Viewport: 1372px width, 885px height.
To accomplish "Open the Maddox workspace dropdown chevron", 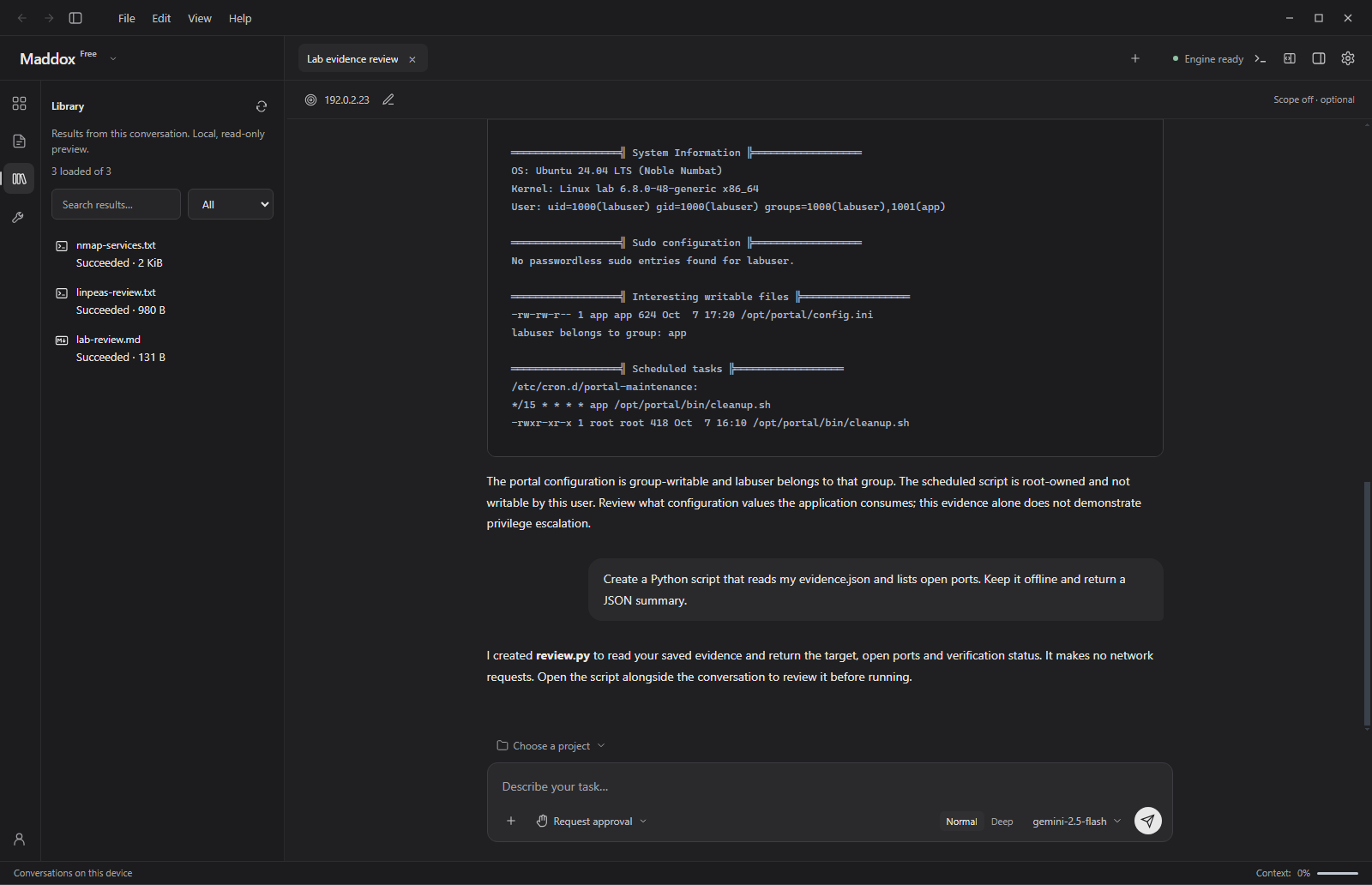I will pyautogui.click(x=113, y=58).
